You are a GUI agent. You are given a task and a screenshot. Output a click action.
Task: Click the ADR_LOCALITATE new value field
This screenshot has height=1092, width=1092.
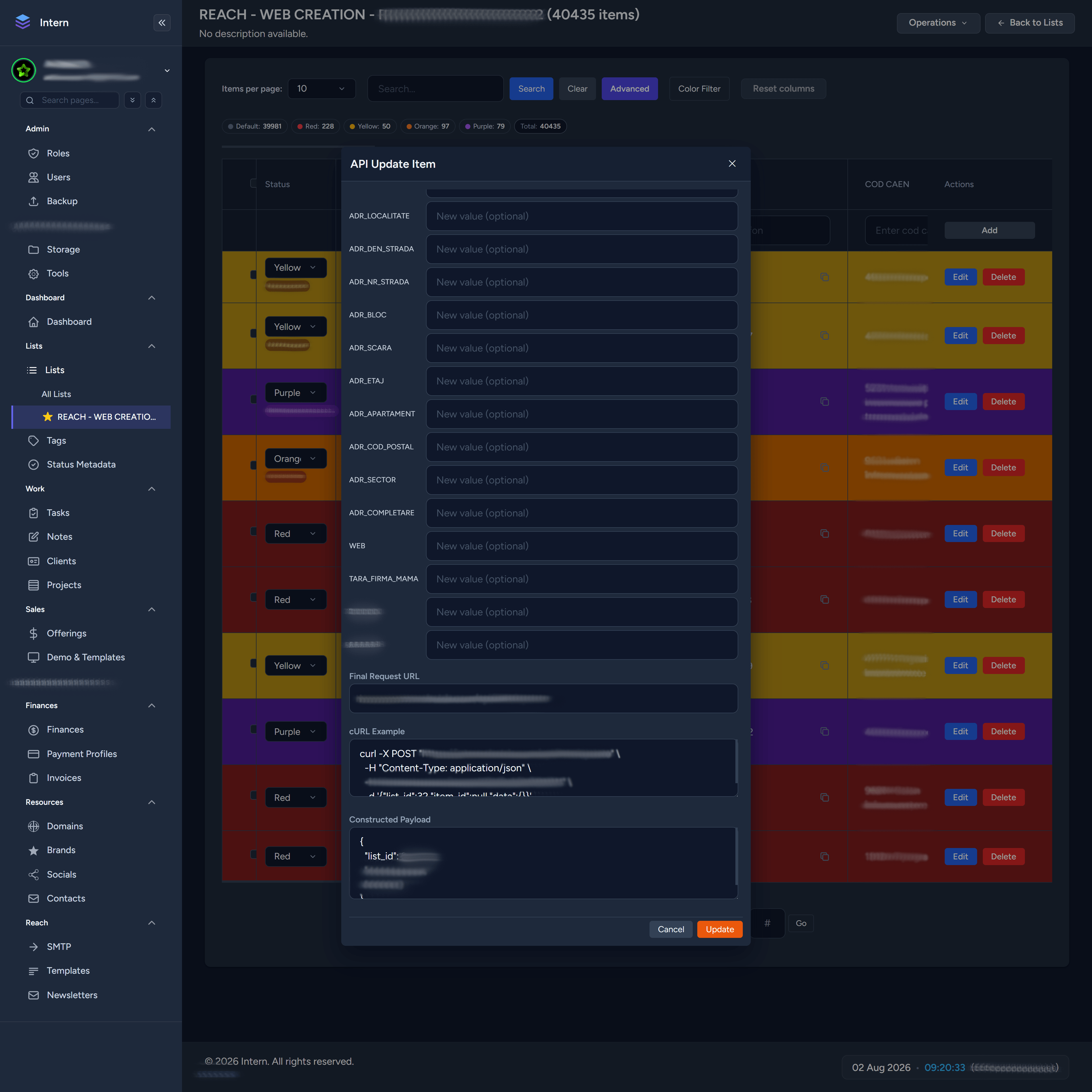582,216
